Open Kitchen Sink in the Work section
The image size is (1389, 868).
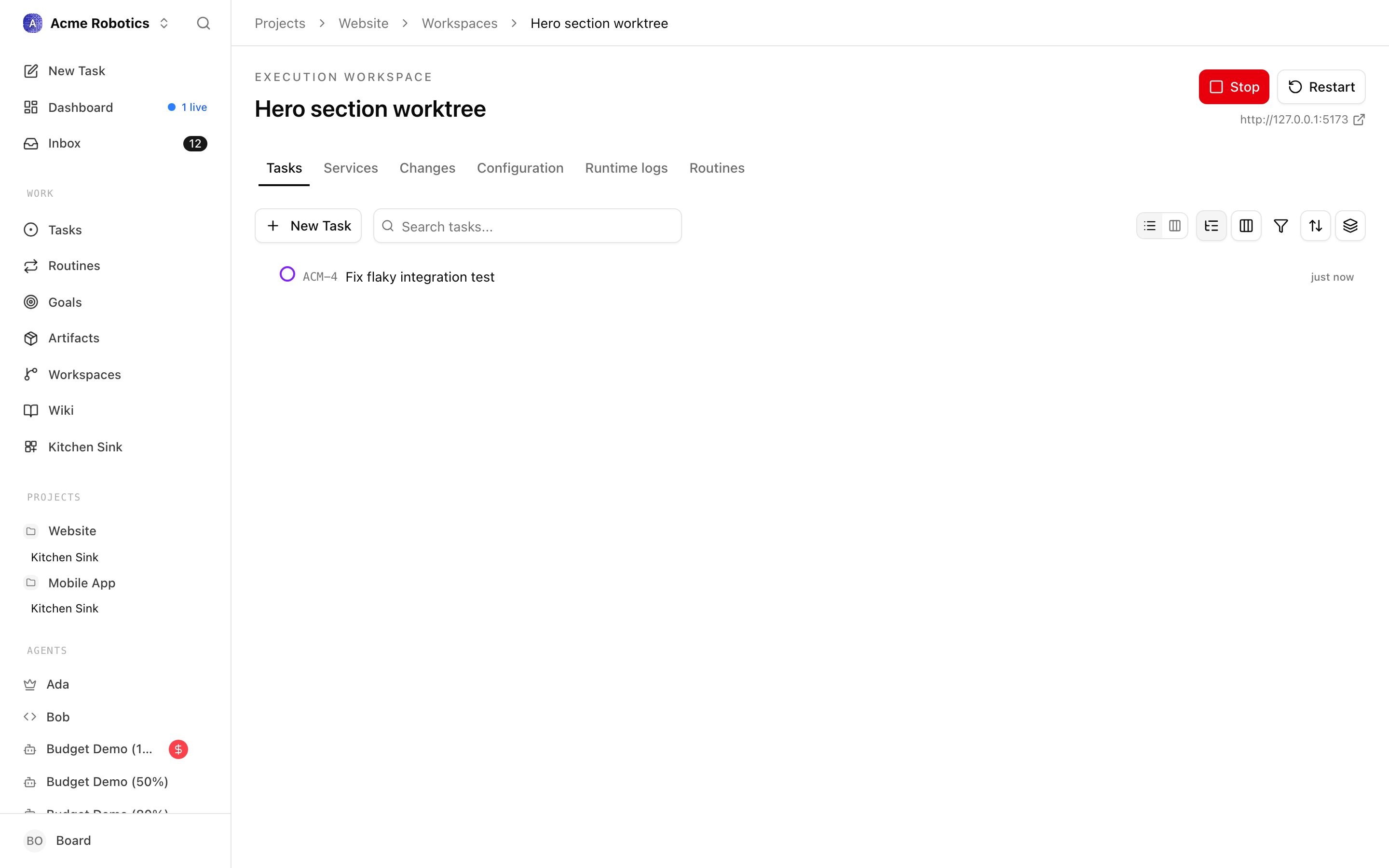[x=115, y=447]
